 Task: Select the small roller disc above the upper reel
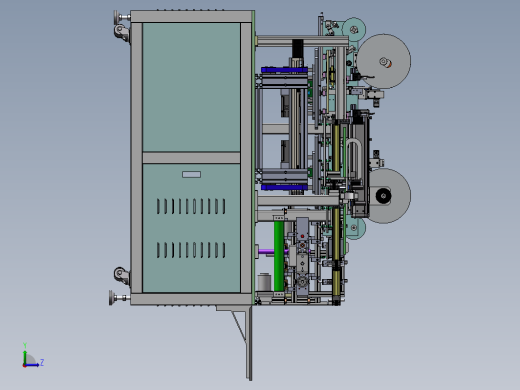tap(354, 29)
